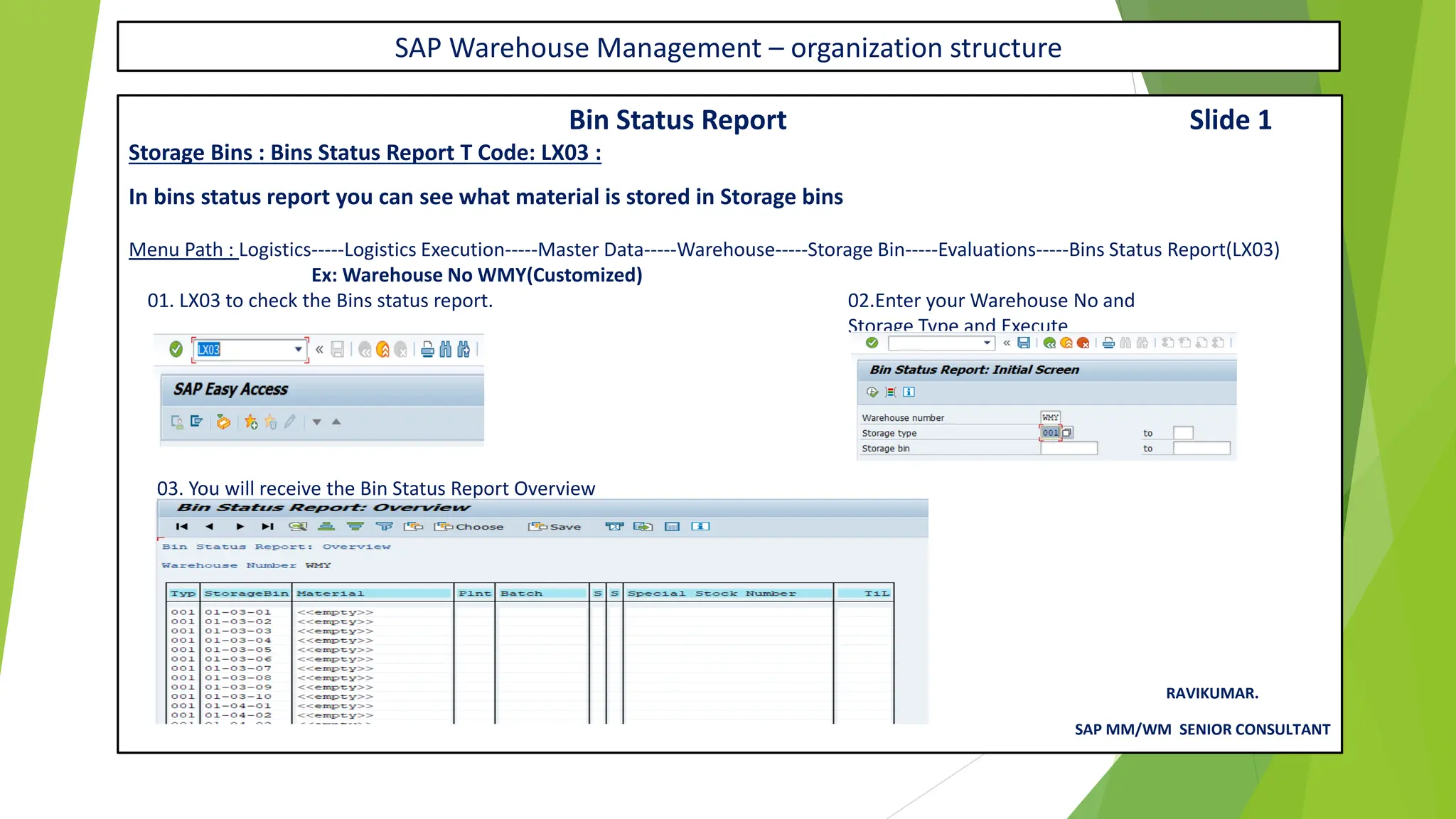Click Storage bin 'to' field
Screen dimensions: 1456x819
[1201, 448]
